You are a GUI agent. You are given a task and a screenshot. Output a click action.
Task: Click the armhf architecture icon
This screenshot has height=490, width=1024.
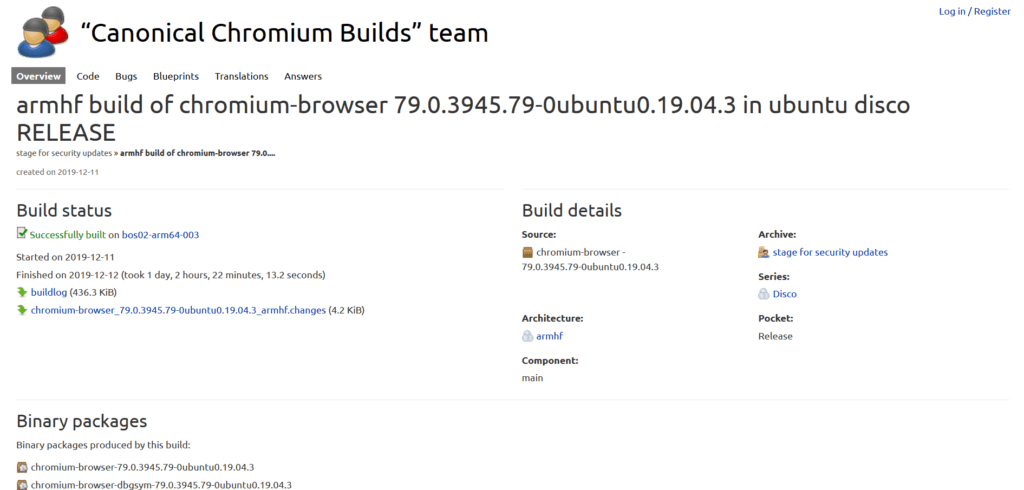pyautogui.click(x=528, y=336)
